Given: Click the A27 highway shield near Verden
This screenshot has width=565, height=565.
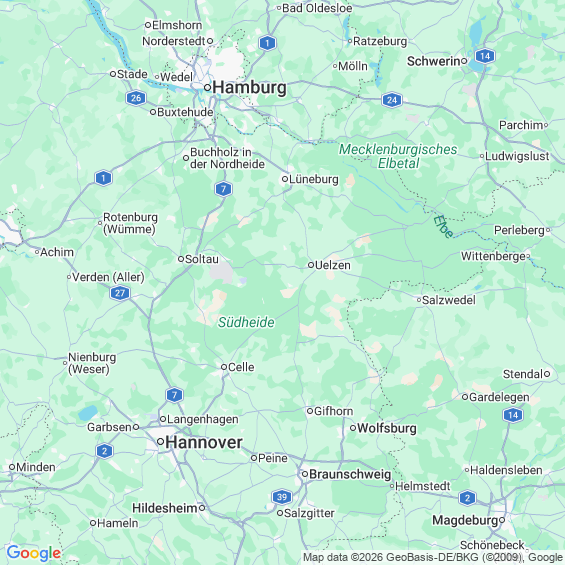Looking at the screenshot, I should pyautogui.click(x=120, y=293).
